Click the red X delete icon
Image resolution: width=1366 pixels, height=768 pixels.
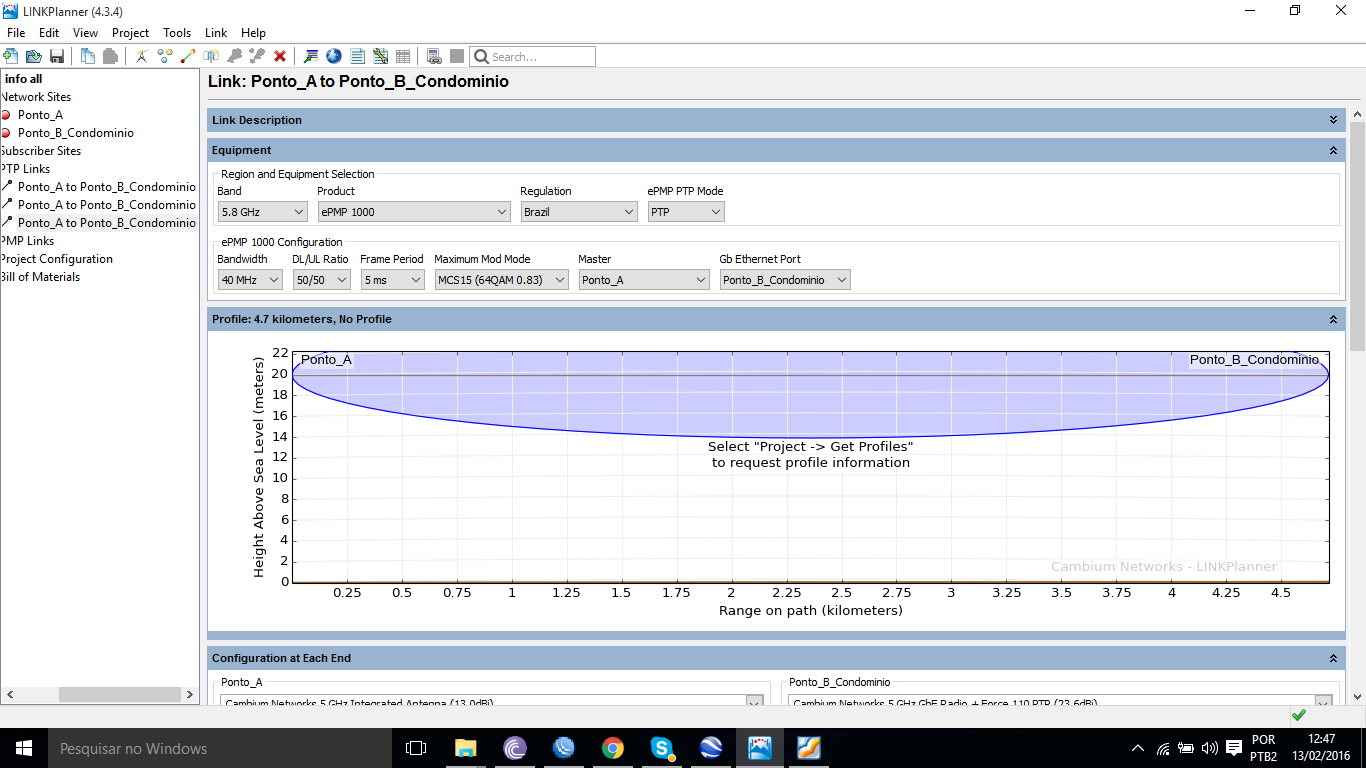click(x=280, y=57)
